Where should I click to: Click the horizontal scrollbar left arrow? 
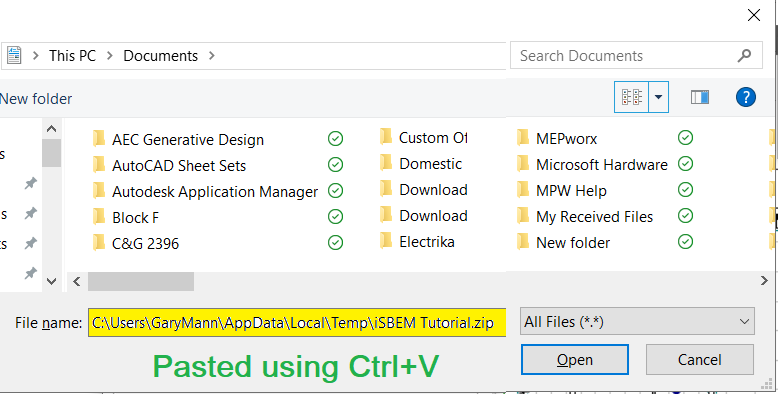pyautogui.click(x=76, y=281)
